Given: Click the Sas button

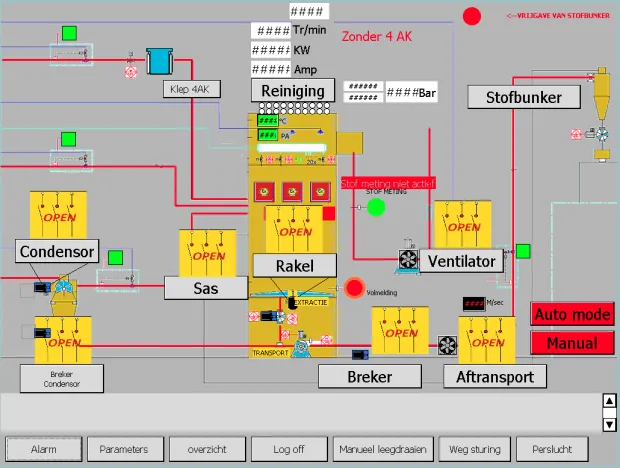Looking at the screenshot, I should pos(206,288).
